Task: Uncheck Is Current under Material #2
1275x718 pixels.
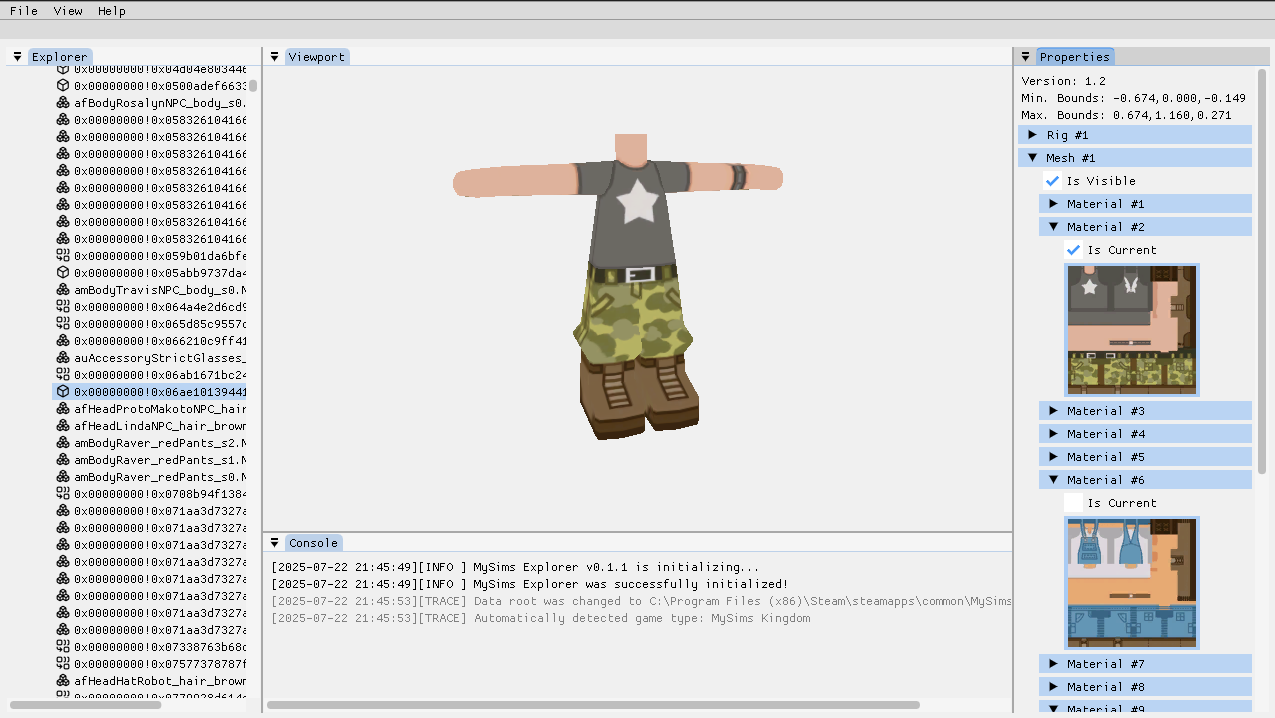Action: [1073, 250]
